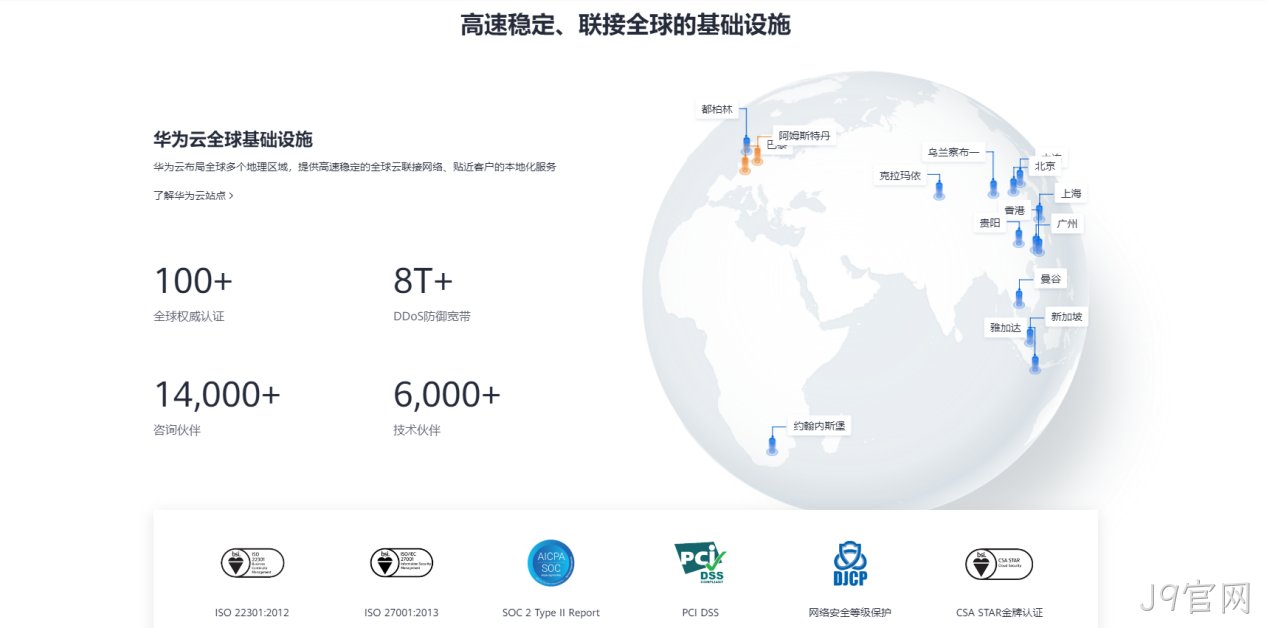Click the '100+' statistic number
This screenshot has width=1267, height=628.
tap(193, 281)
